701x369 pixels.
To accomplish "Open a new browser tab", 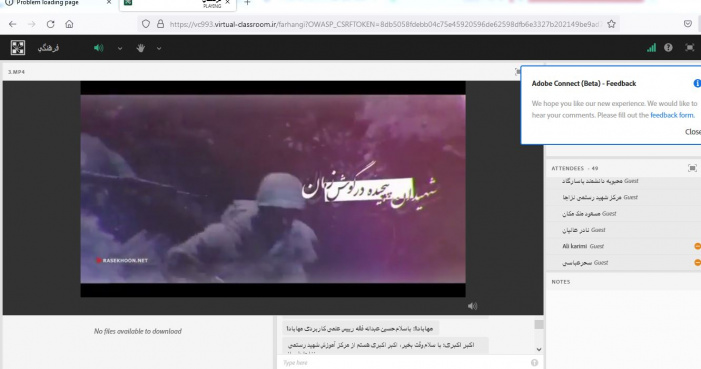I will (247, 3).
